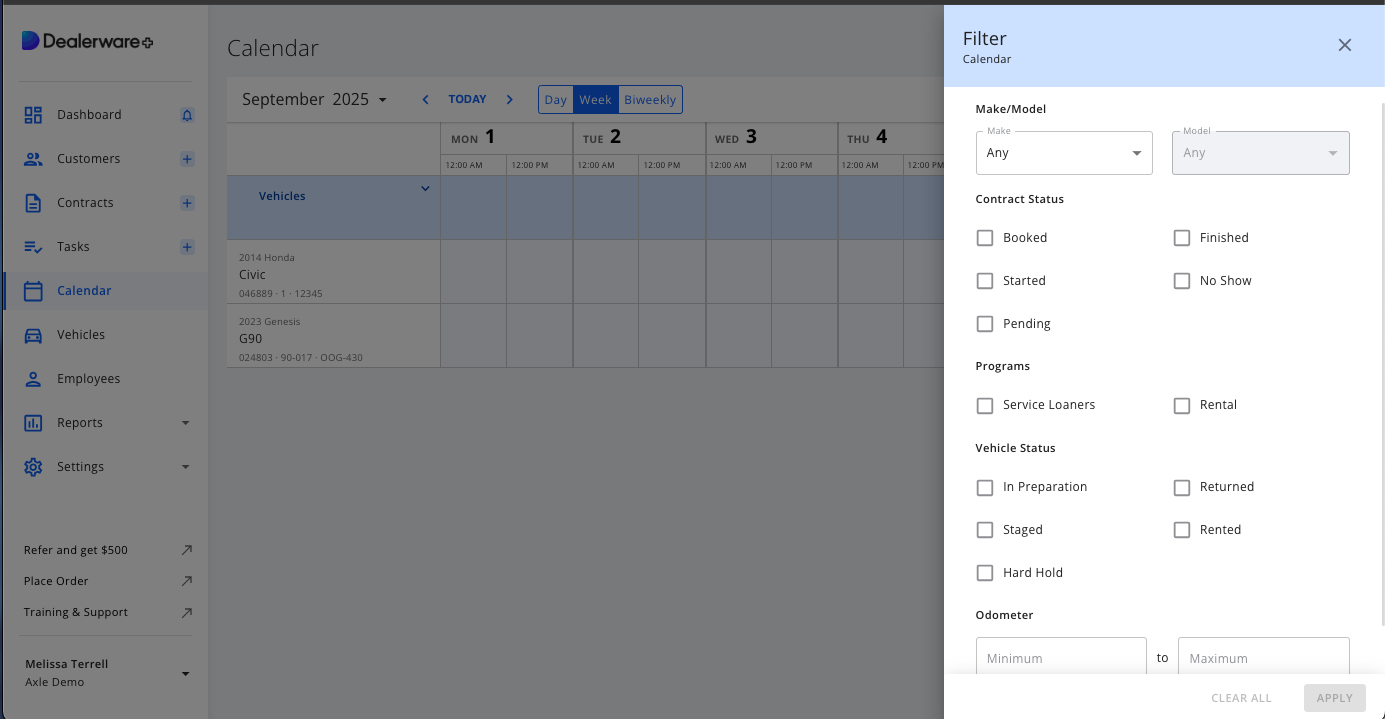Open Employees in sidebar
The width and height of the screenshot is (1385, 719).
88,379
